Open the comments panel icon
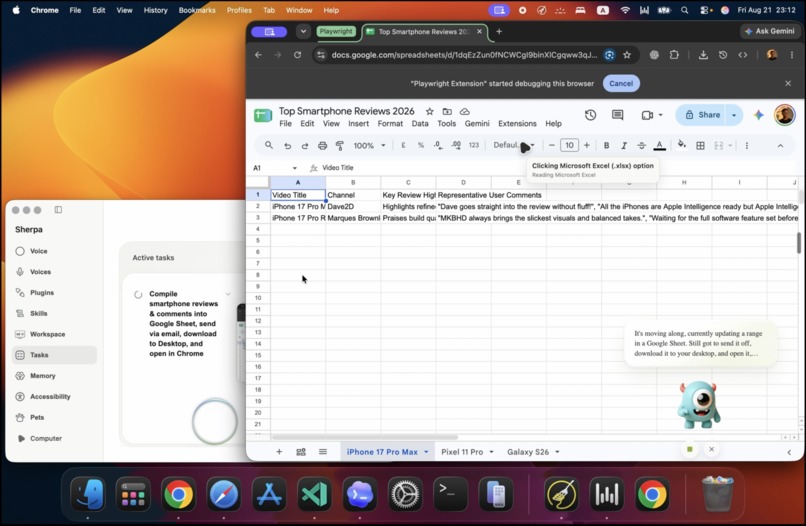806x526 pixels. coord(617,115)
